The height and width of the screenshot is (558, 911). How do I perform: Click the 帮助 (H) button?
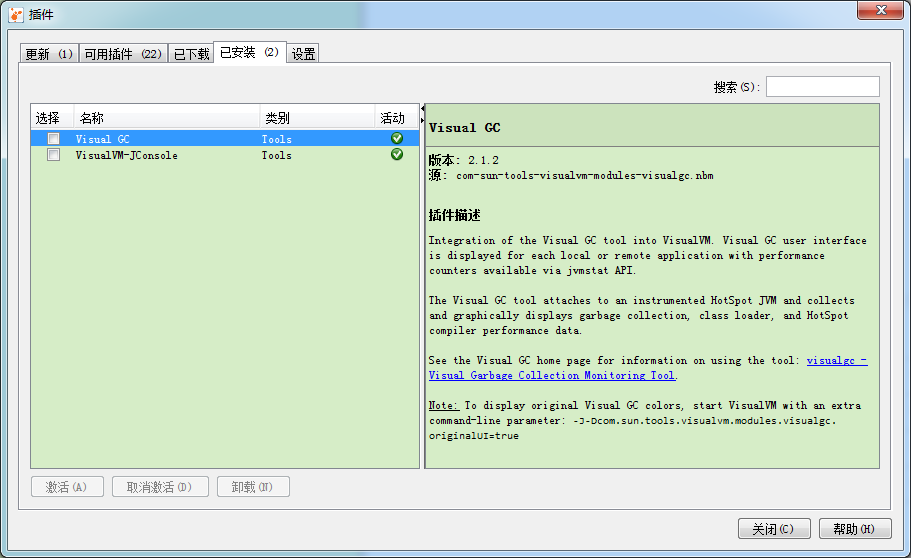[x=855, y=528]
